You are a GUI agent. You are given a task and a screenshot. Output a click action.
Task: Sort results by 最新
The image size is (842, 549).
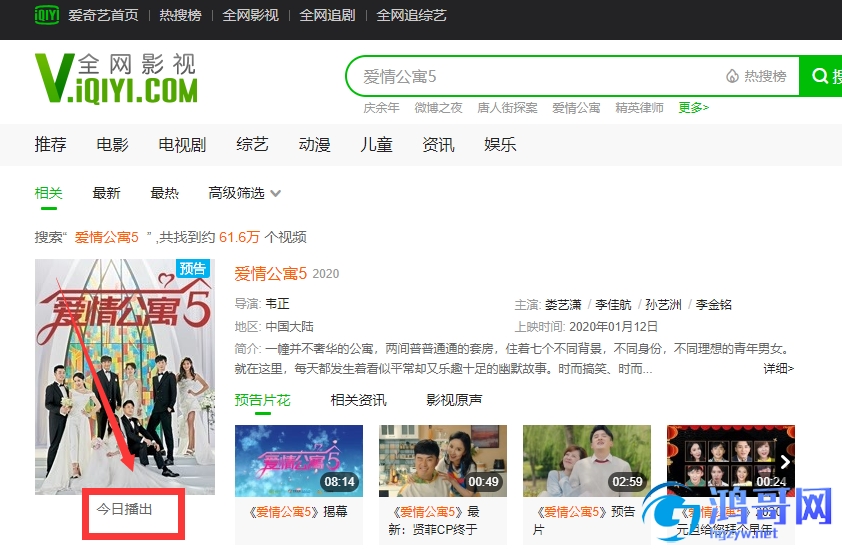[x=106, y=193]
